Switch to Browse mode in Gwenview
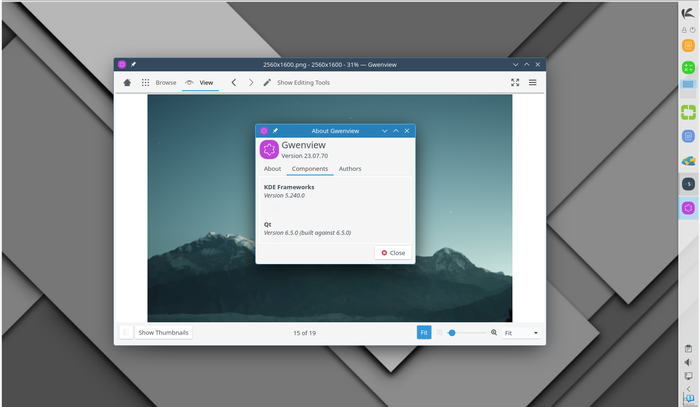 click(x=159, y=83)
